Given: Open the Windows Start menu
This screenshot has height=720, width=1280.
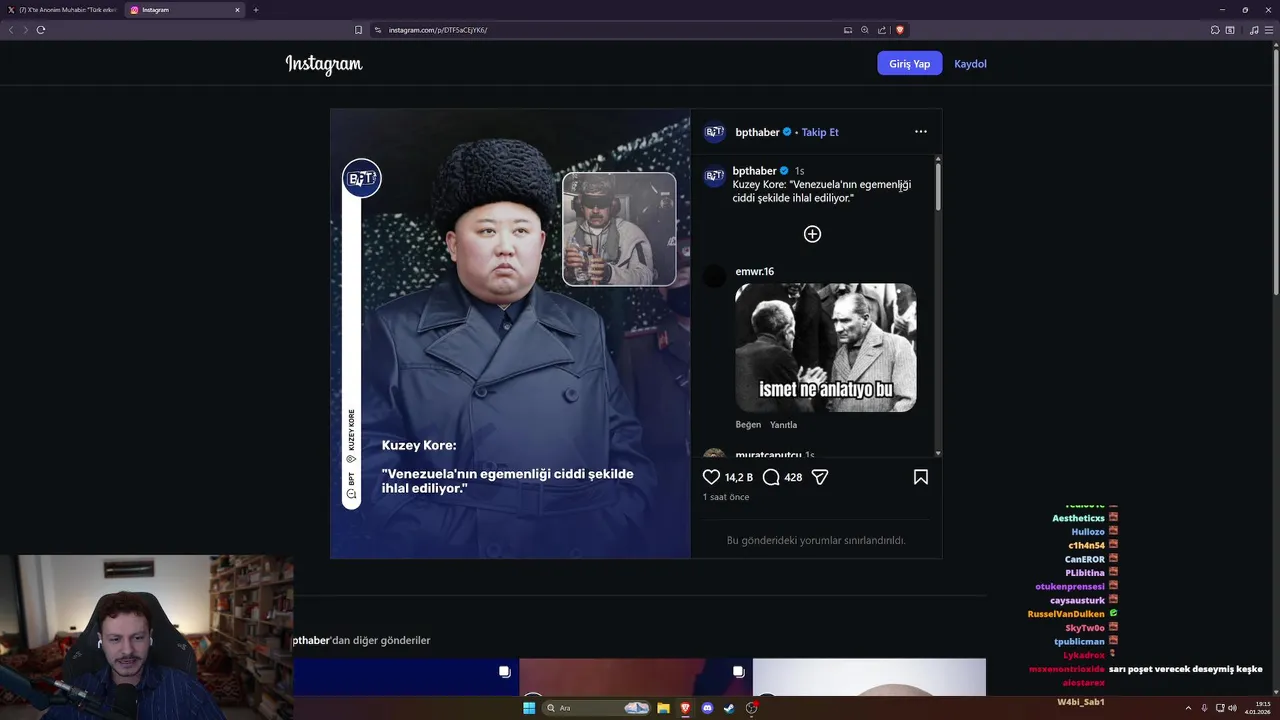Looking at the screenshot, I should [529, 708].
